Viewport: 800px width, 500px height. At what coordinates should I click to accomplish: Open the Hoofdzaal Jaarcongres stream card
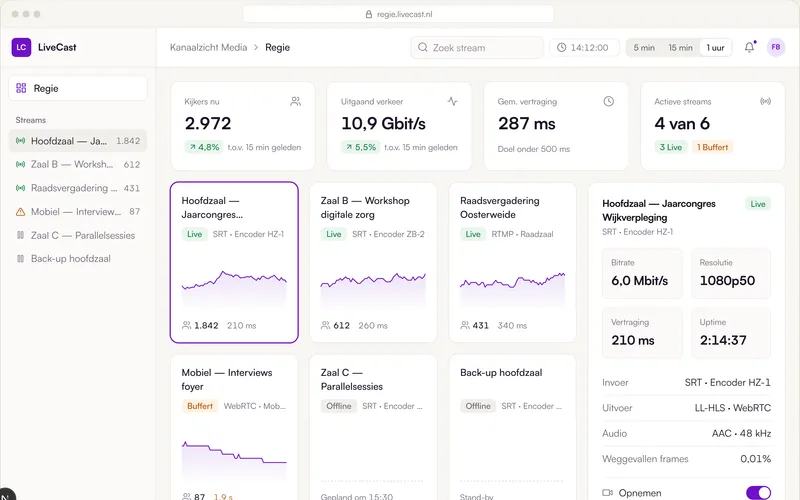[x=234, y=262]
